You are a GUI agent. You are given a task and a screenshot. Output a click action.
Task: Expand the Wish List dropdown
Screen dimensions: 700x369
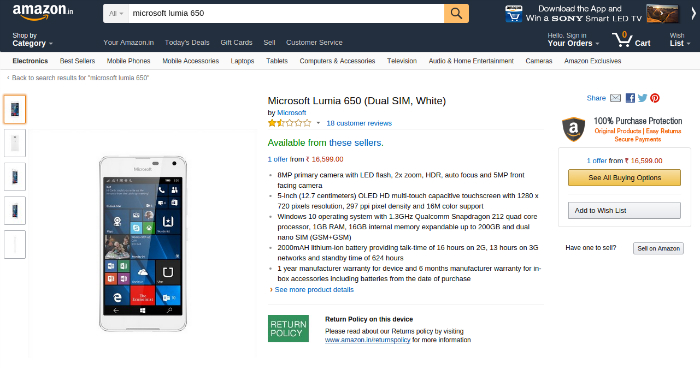[x=679, y=40]
